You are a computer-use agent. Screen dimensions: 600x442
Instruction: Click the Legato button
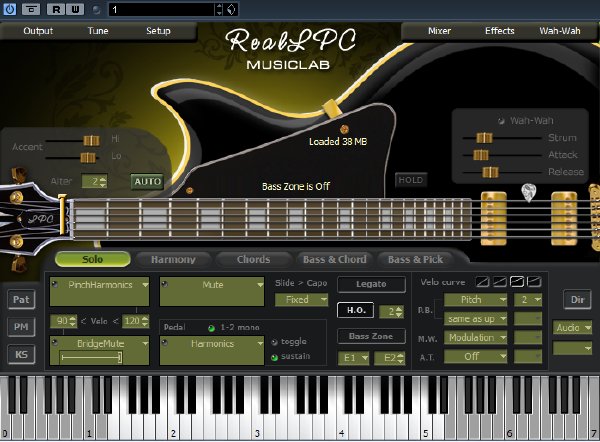click(x=371, y=284)
